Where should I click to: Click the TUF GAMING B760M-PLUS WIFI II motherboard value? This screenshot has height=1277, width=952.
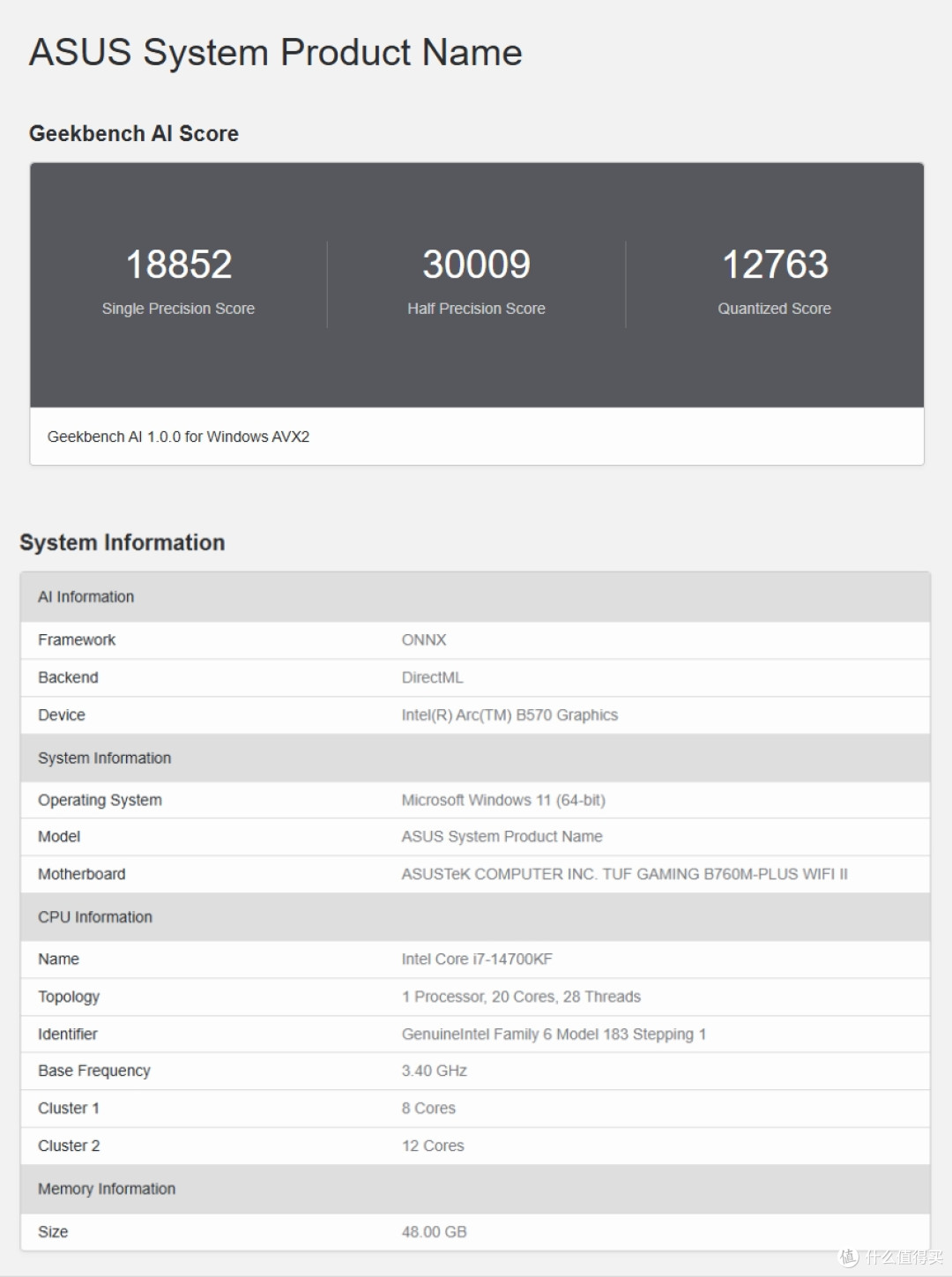[624, 874]
